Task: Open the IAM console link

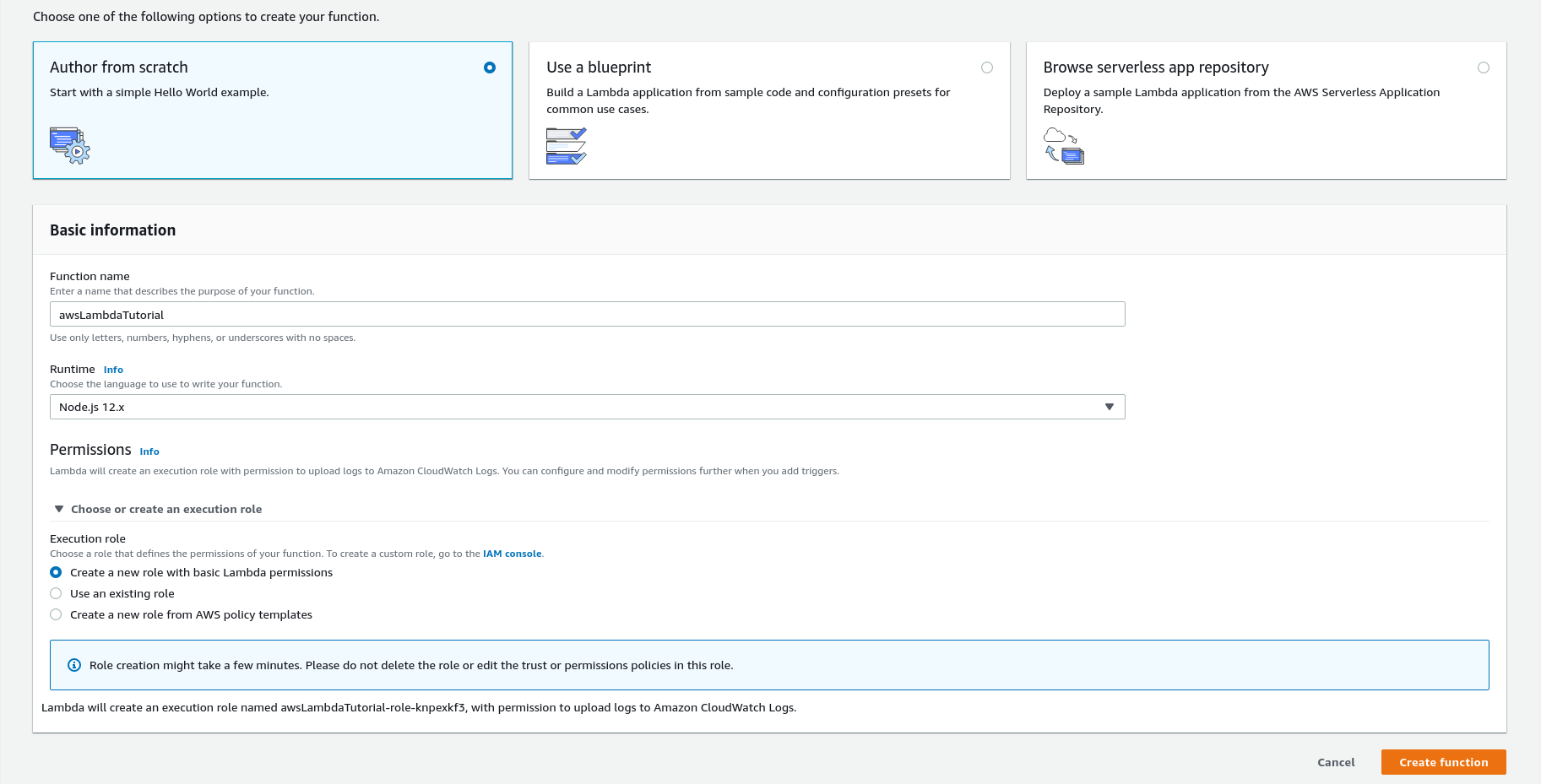Action: click(513, 554)
